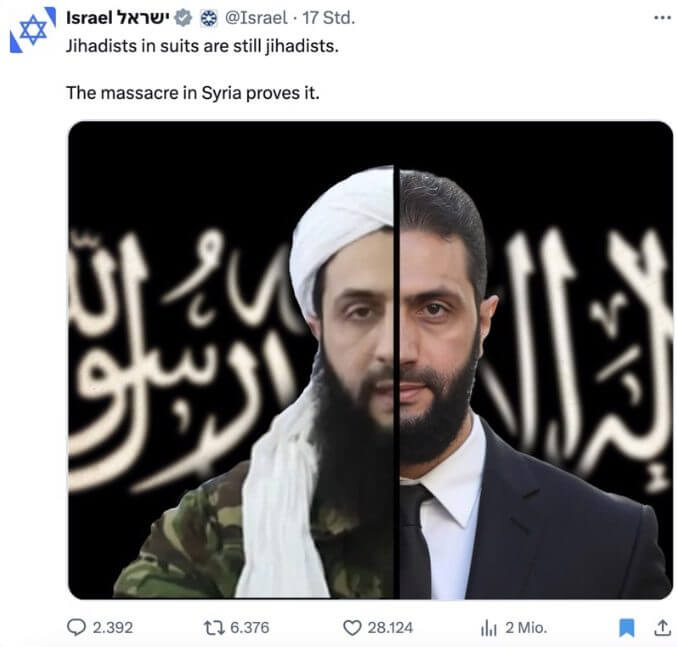Open the Israel account profile avatar
This screenshot has height=647, width=677.
click(x=33, y=30)
